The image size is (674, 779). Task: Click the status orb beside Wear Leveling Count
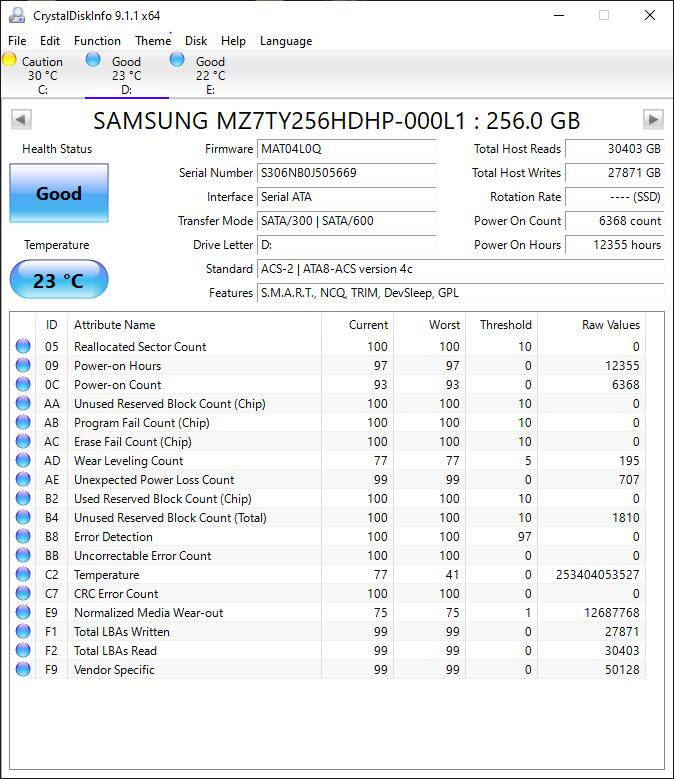23,461
